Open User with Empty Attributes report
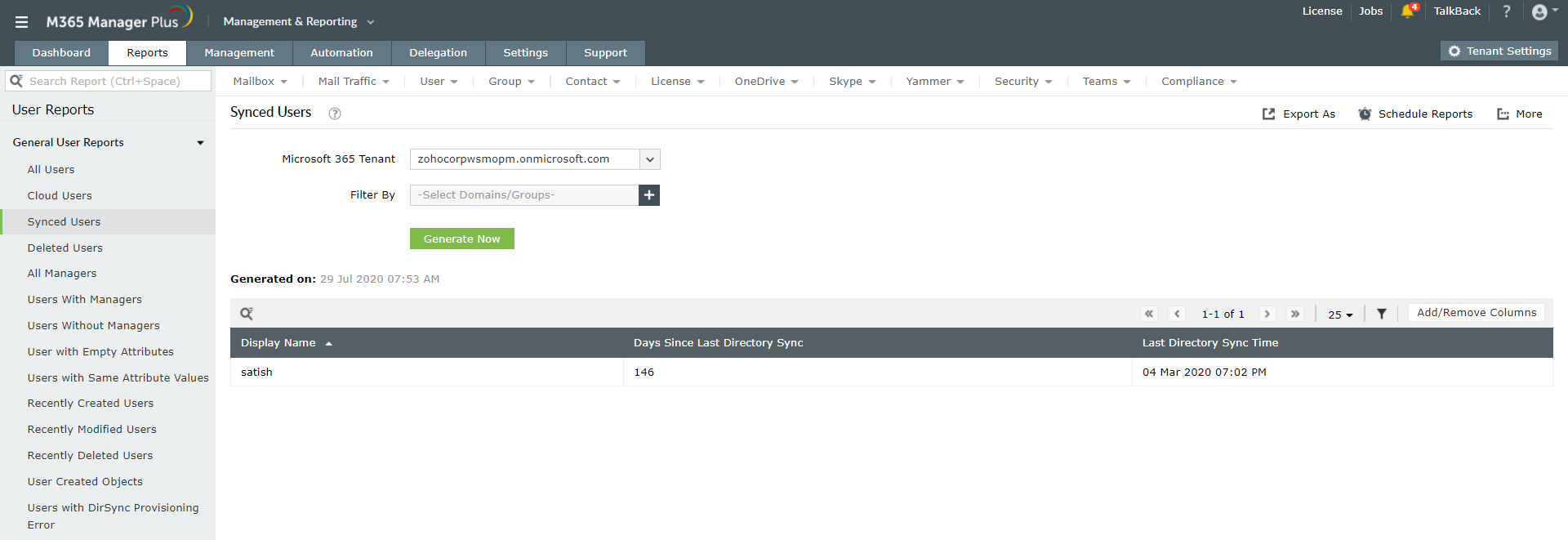The height and width of the screenshot is (540, 1568). (100, 352)
